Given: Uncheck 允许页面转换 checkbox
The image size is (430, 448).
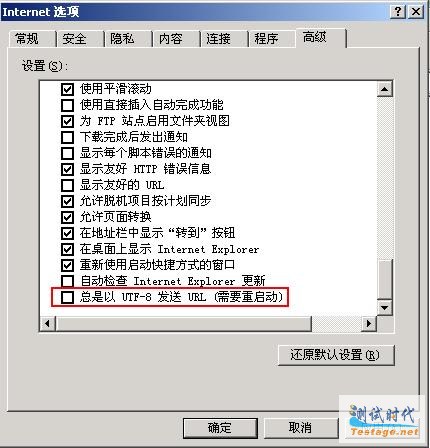Looking at the screenshot, I should pyautogui.click(x=67, y=217).
